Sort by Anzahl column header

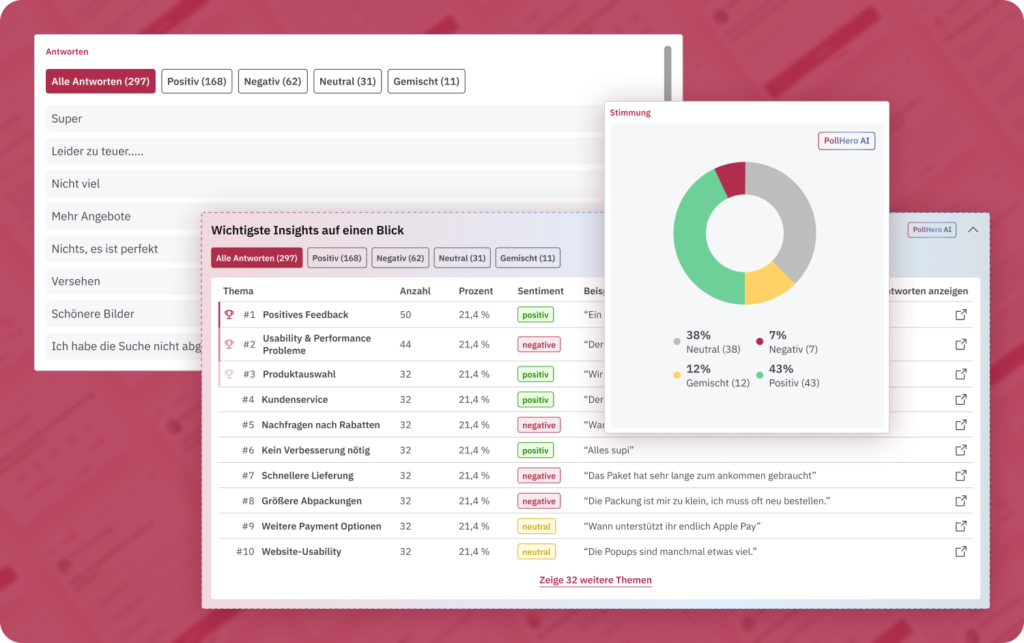click(x=415, y=291)
